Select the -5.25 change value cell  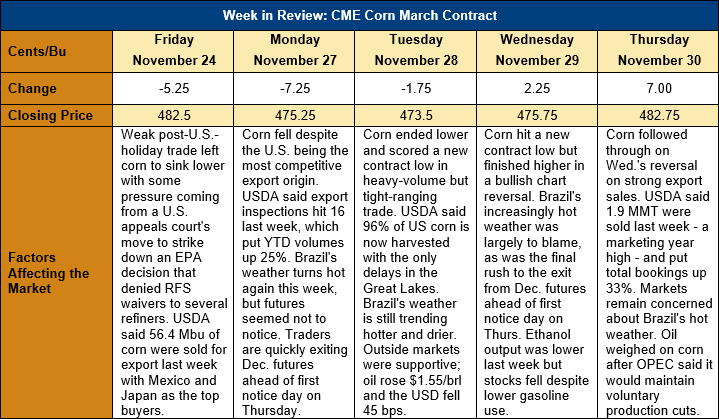pos(173,88)
